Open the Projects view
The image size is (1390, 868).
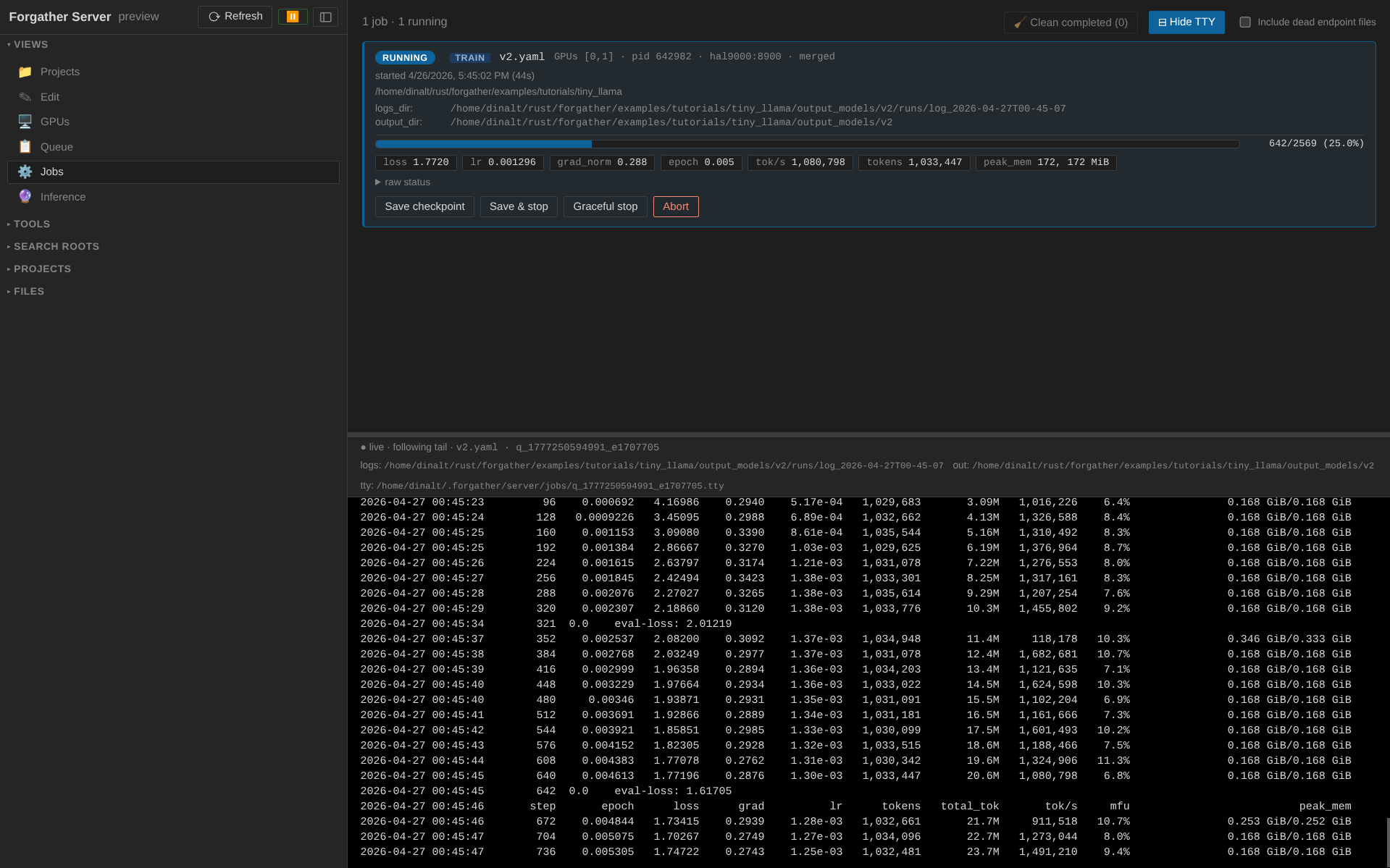173,72
